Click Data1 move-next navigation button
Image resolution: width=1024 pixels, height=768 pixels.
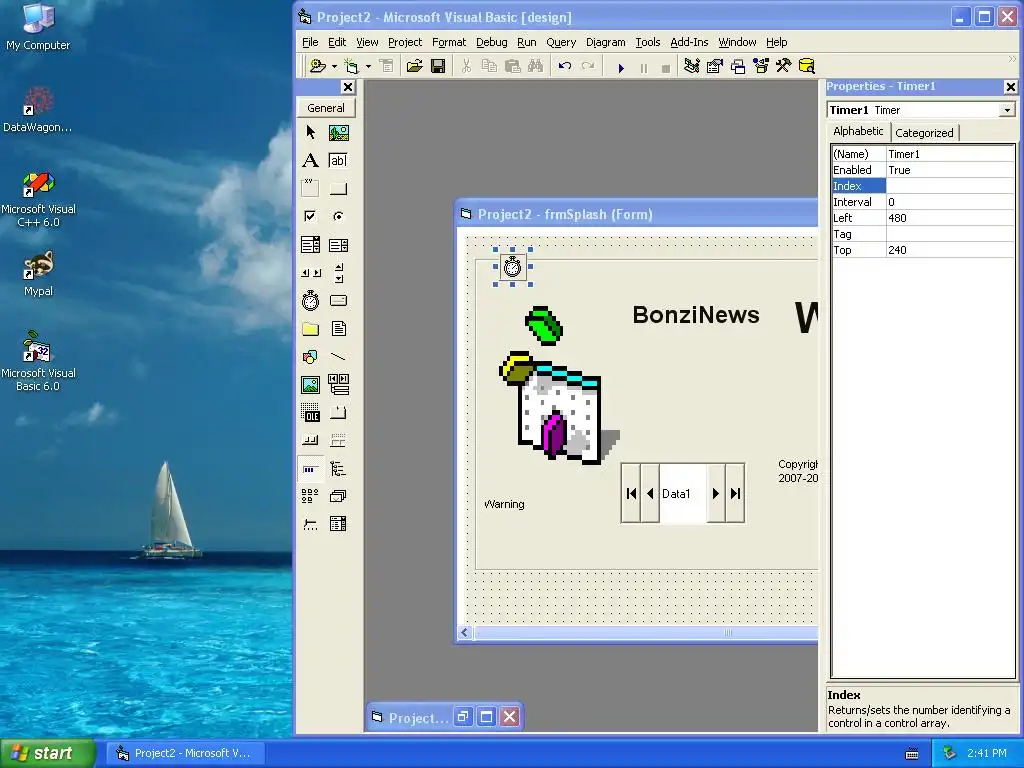point(716,494)
